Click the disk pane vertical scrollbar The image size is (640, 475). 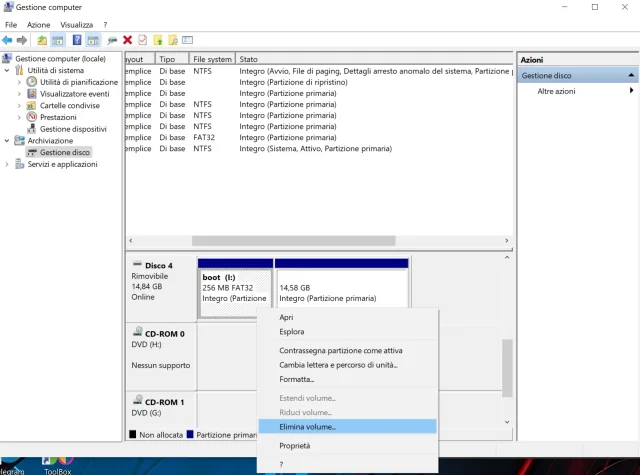point(507,370)
